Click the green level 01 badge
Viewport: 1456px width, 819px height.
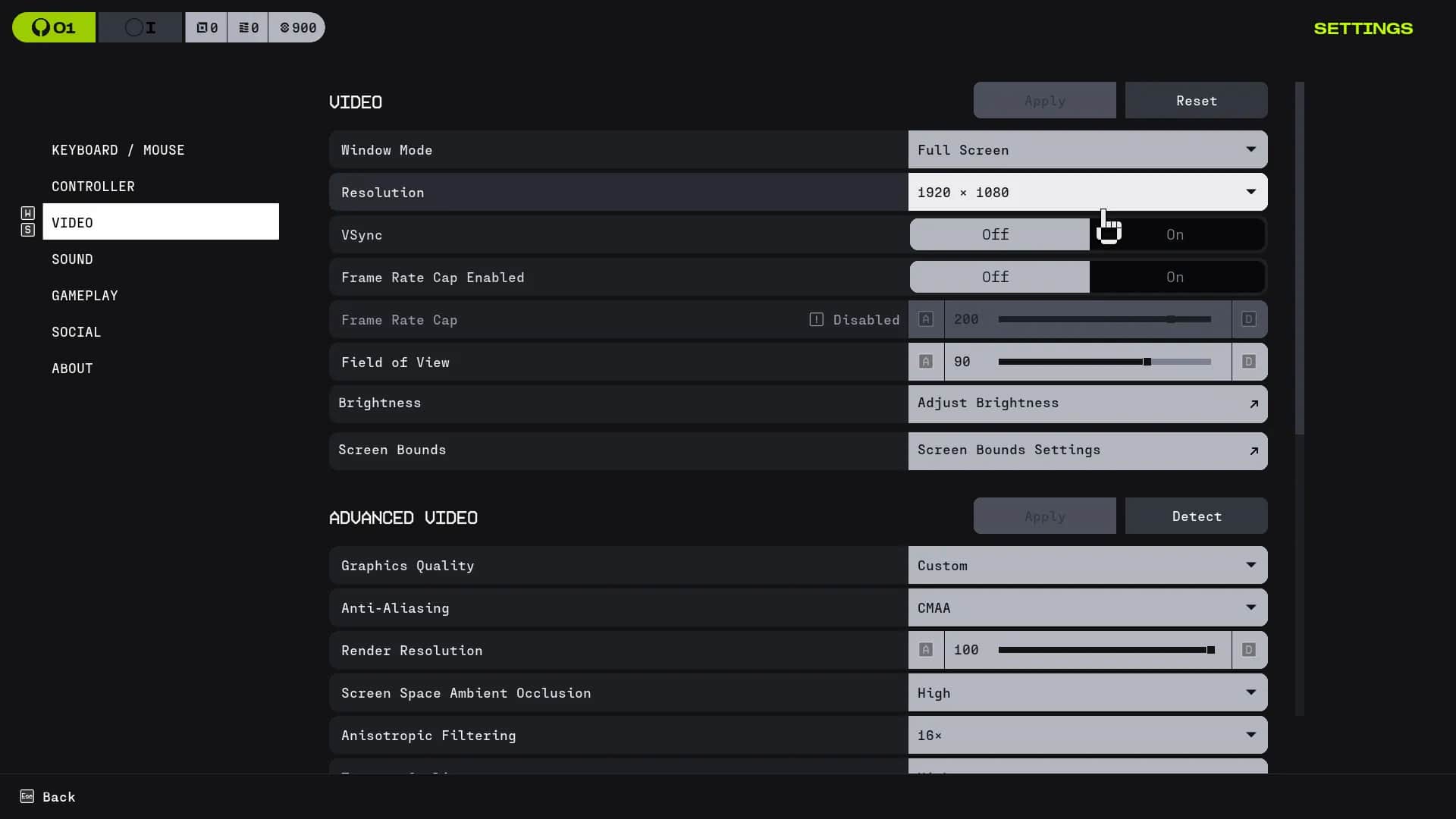point(54,28)
